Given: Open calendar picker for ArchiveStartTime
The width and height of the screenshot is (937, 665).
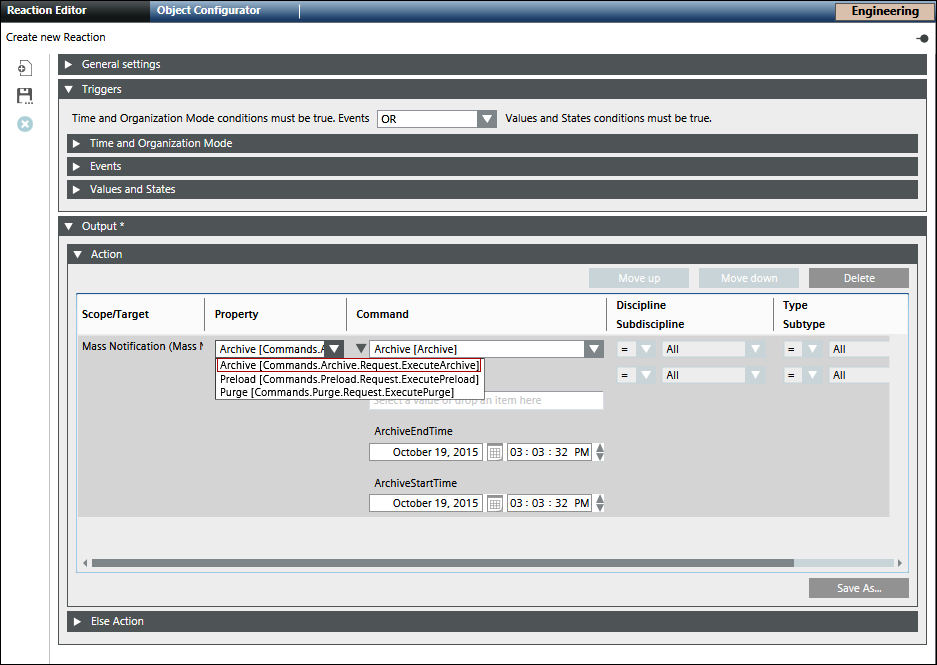Looking at the screenshot, I should click(494, 503).
